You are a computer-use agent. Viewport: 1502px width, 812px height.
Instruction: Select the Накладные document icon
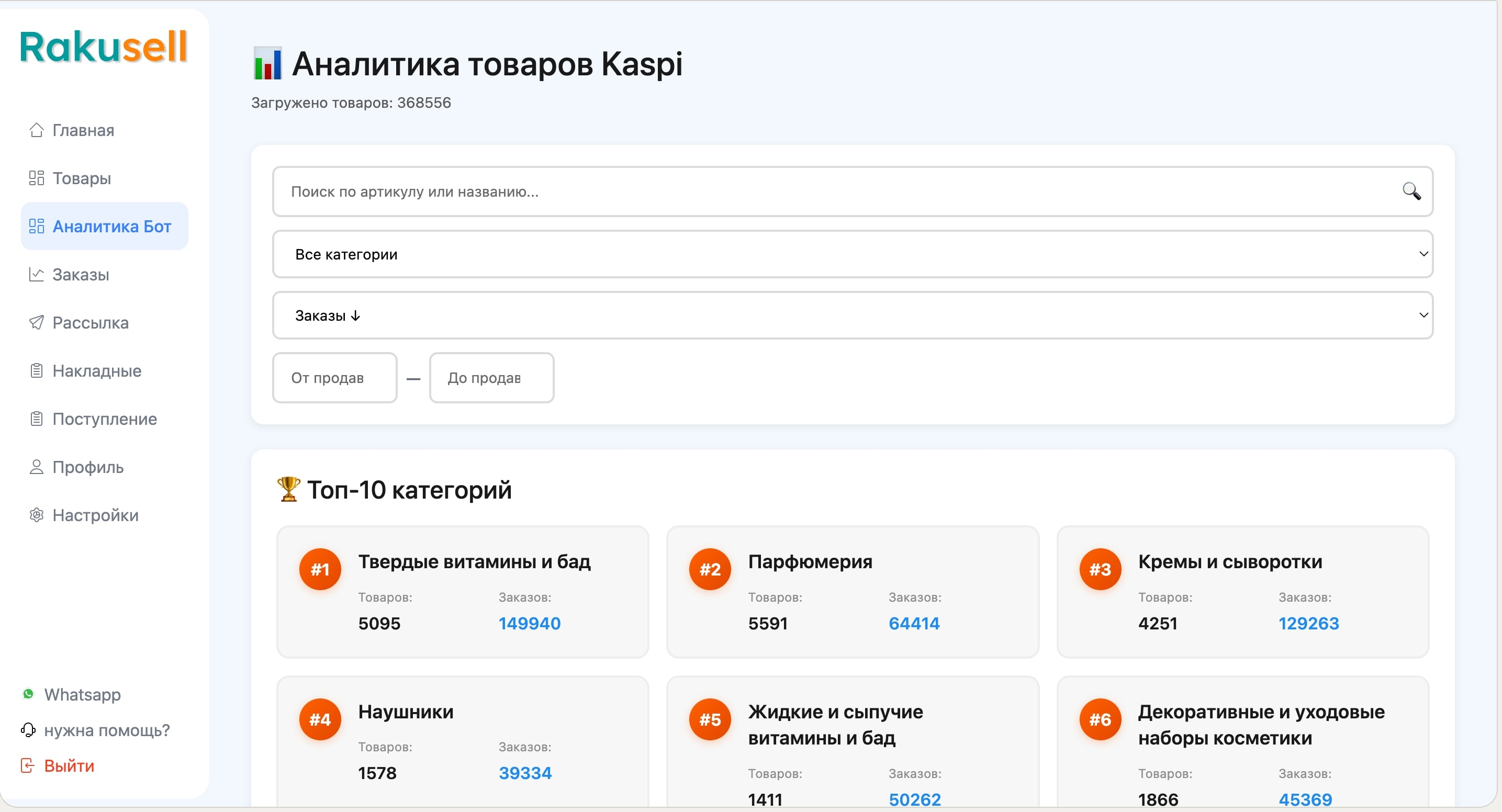[x=36, y=371]
